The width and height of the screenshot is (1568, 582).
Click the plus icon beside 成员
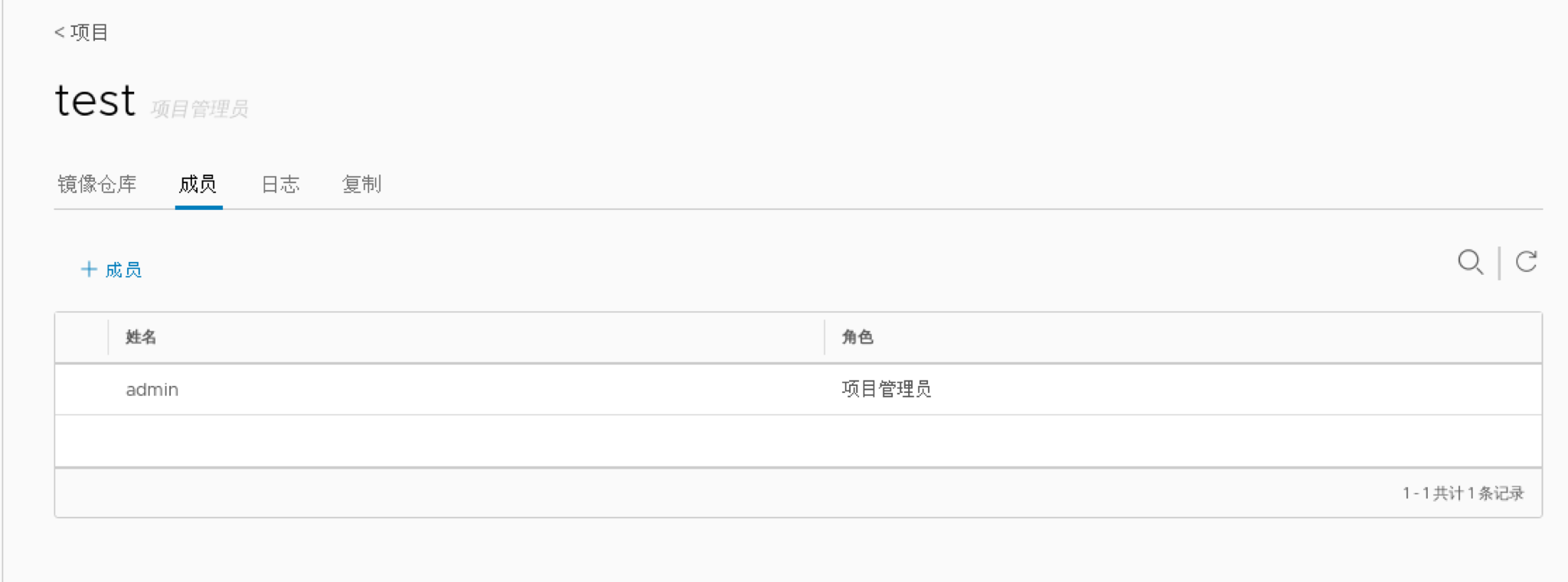pos(89,270)
